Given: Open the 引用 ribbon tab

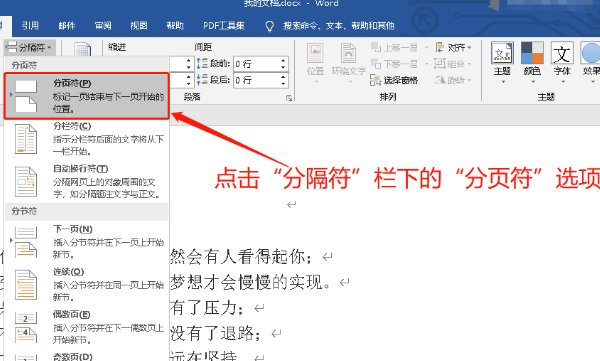Looking at the screenshot, I should (30, 26).
